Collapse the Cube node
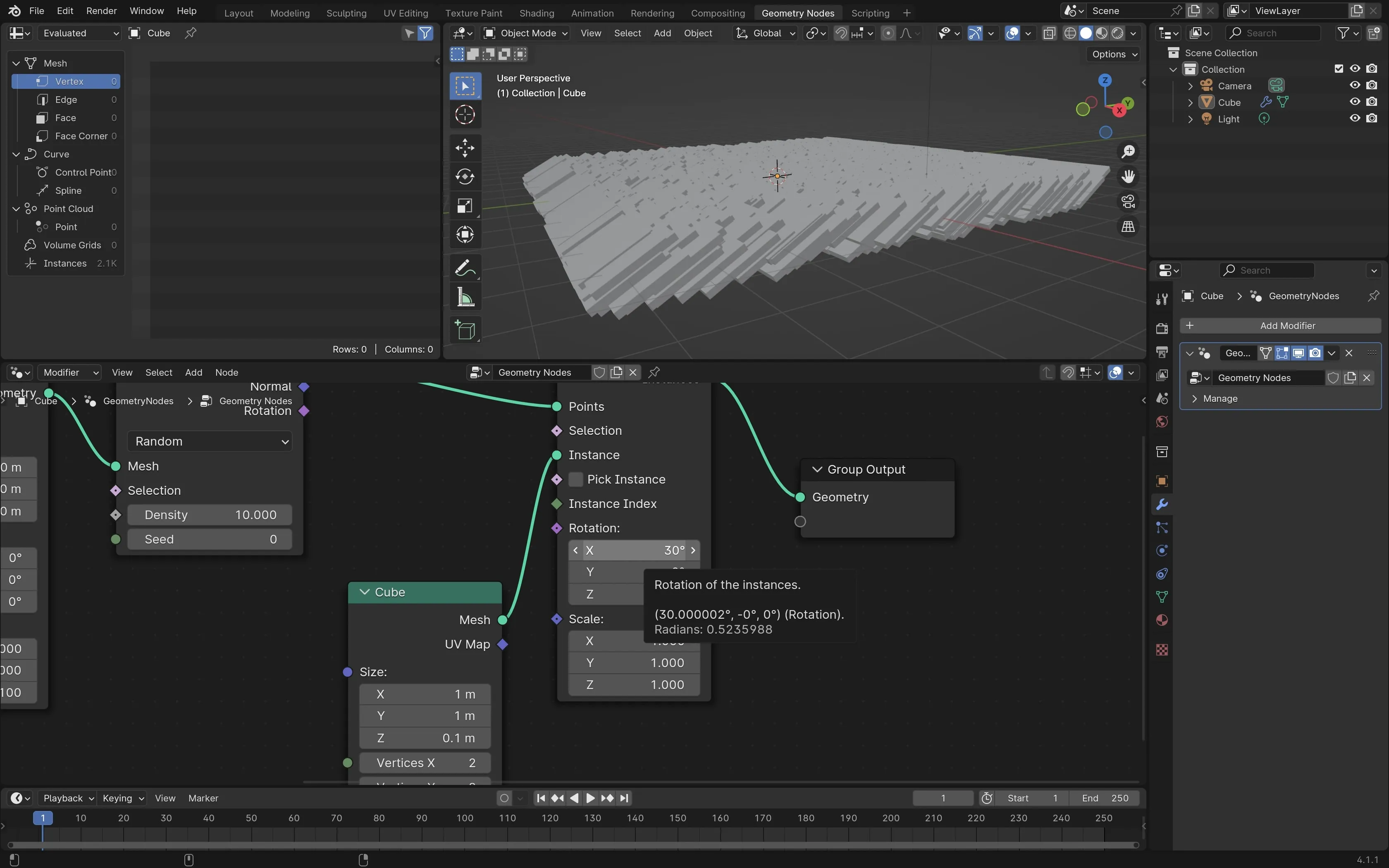The height and width of the screenshot is (868, 1389). [x=365, y=592]
